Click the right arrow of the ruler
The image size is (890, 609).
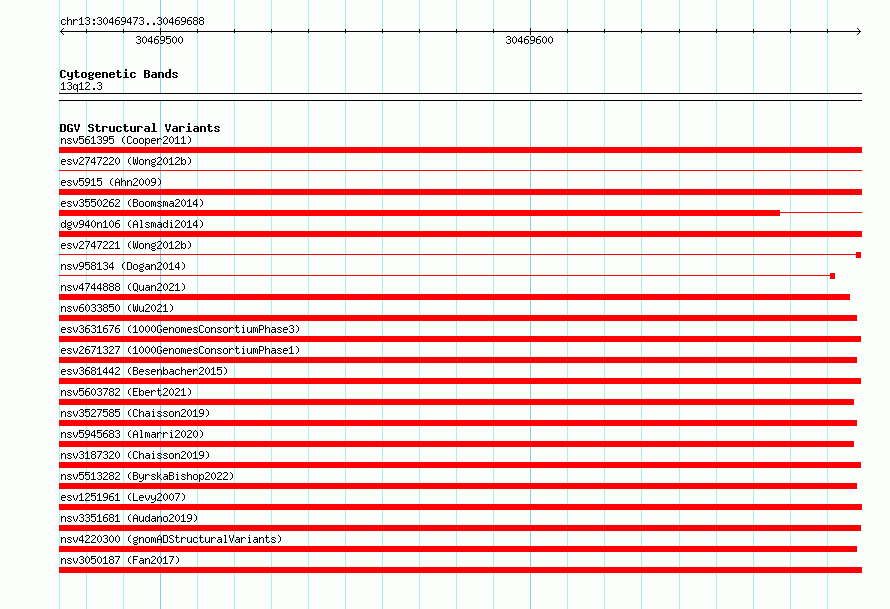[859, 31]
